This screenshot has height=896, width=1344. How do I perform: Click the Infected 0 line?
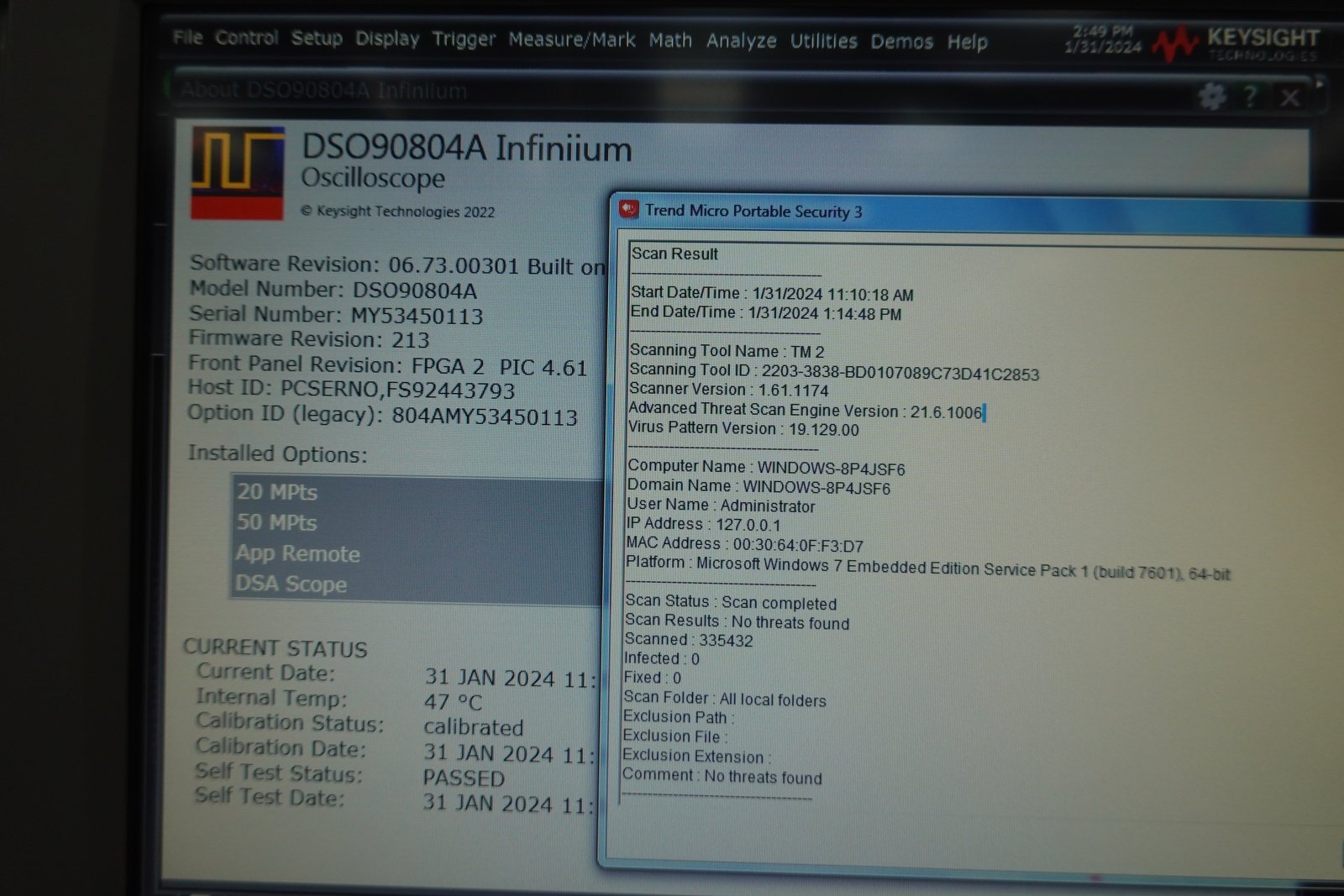[662, 658]
